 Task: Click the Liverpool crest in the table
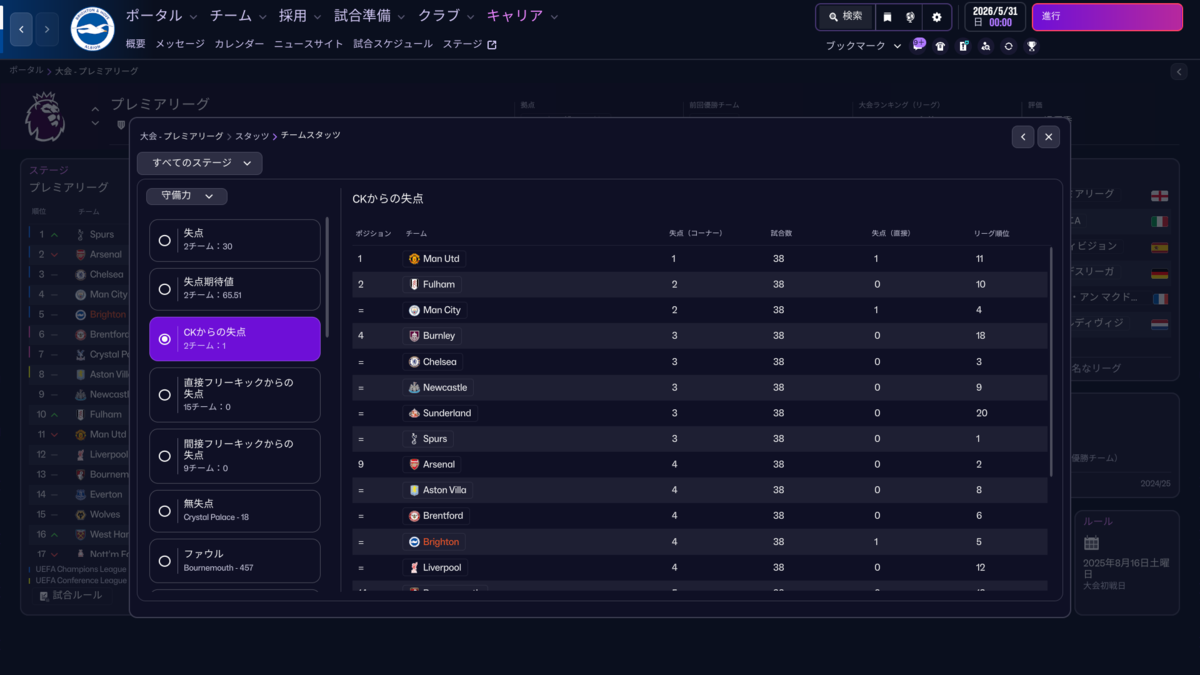(414, 567)
